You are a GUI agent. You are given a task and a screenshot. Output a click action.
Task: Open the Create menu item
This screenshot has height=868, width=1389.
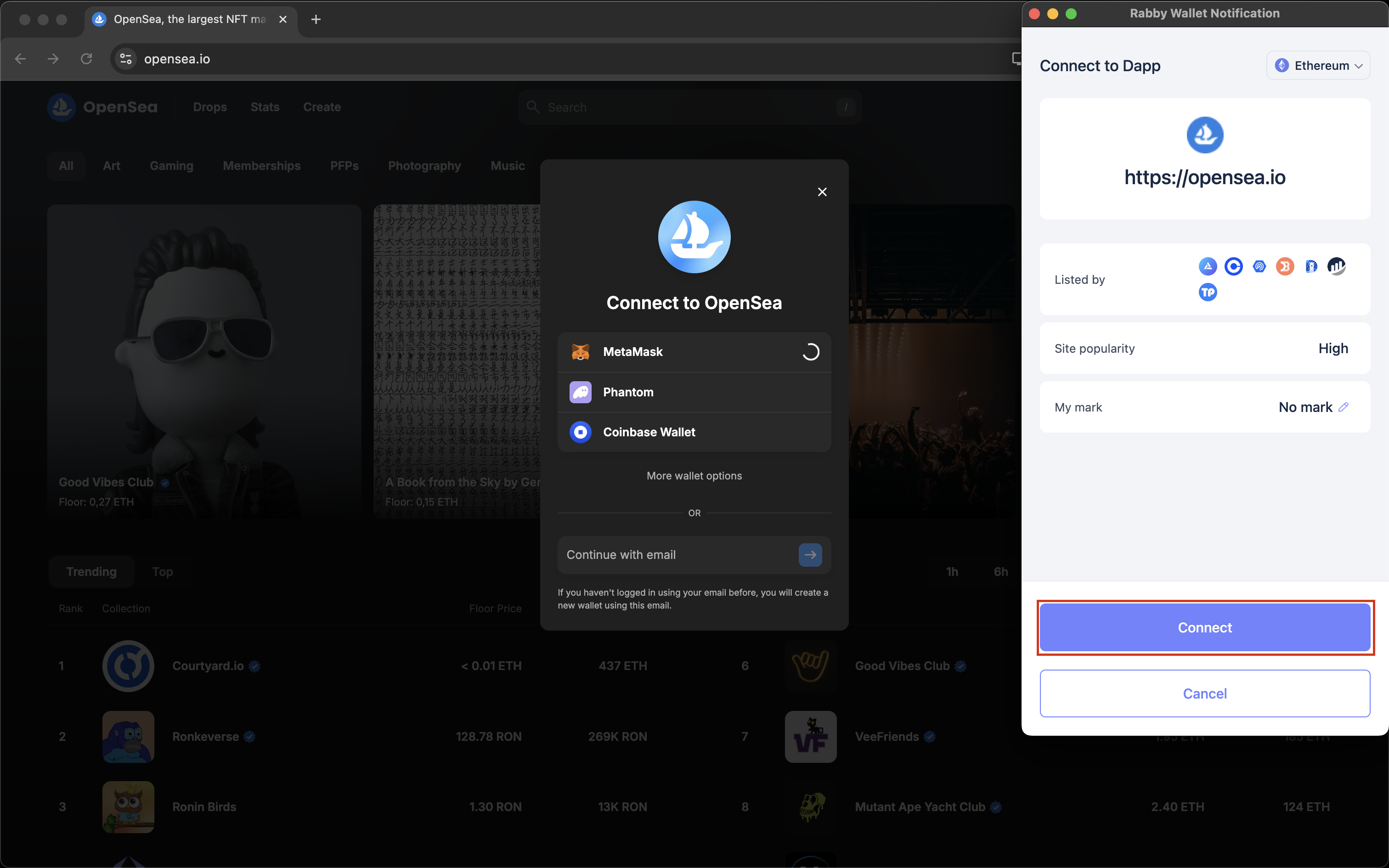322,107
